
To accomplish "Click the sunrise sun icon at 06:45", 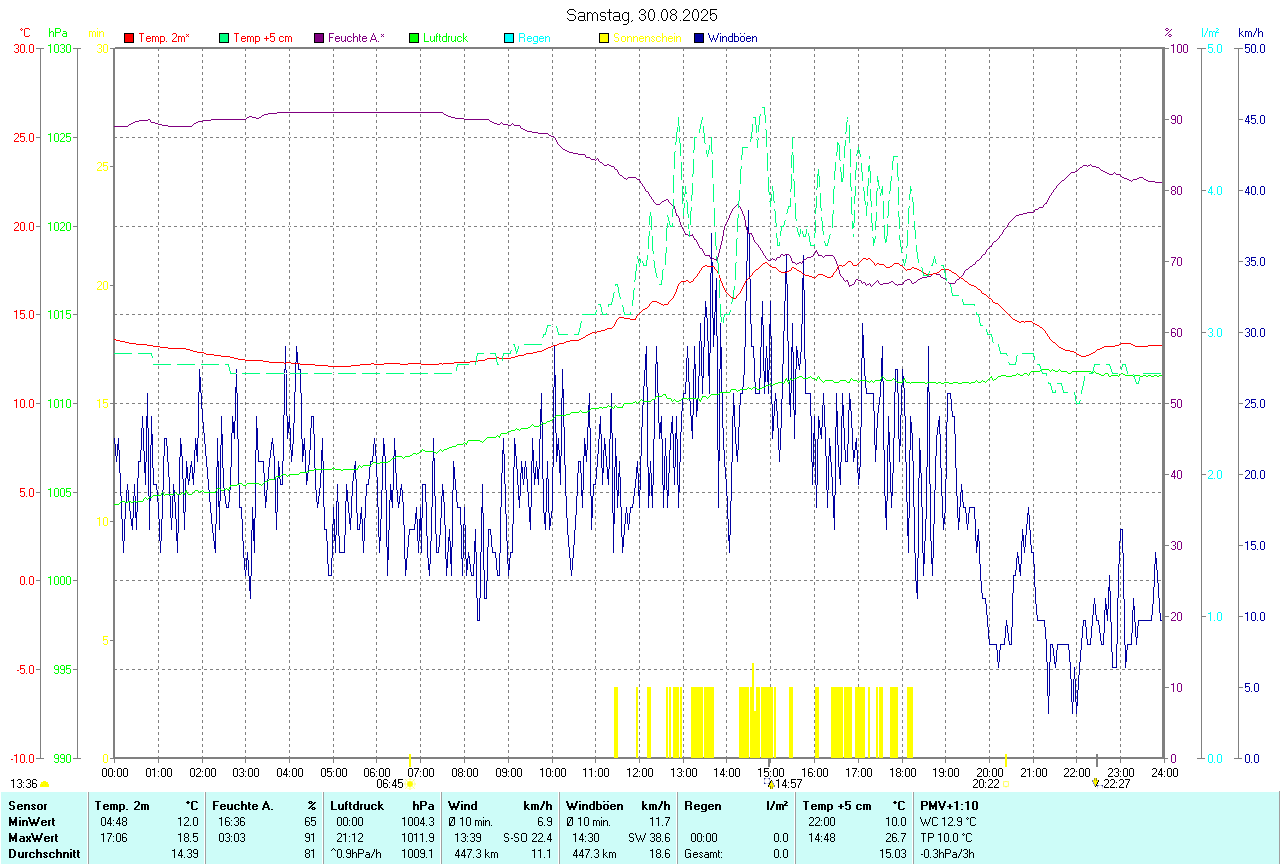I will [410, 784].
